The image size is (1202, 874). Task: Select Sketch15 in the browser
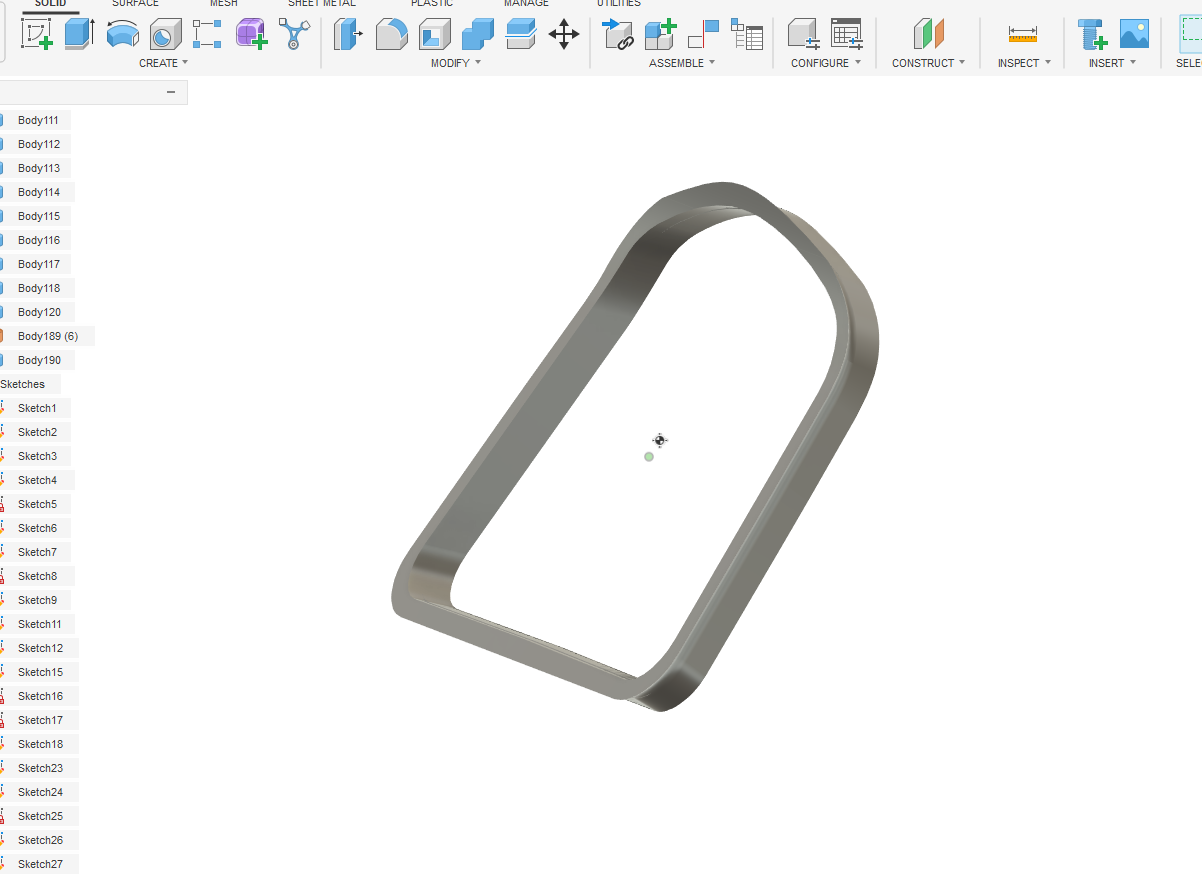(40, 672)
